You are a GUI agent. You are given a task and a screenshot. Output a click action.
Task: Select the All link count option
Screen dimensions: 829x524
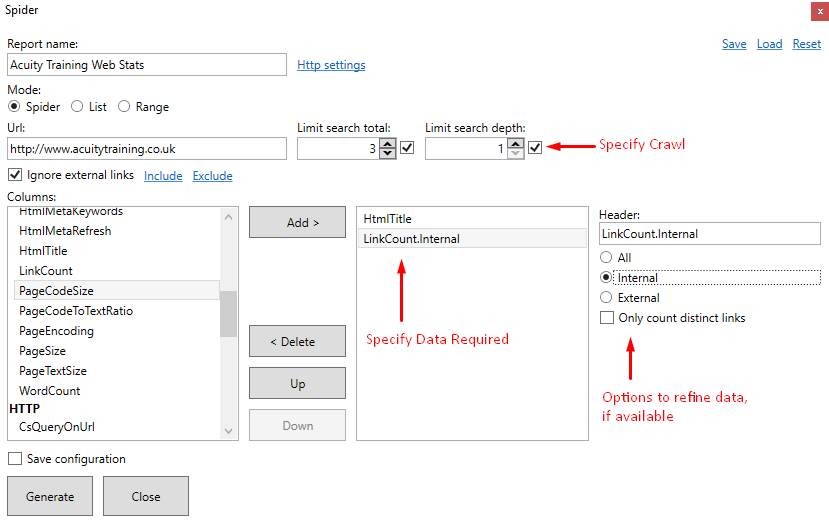[606, 258]
